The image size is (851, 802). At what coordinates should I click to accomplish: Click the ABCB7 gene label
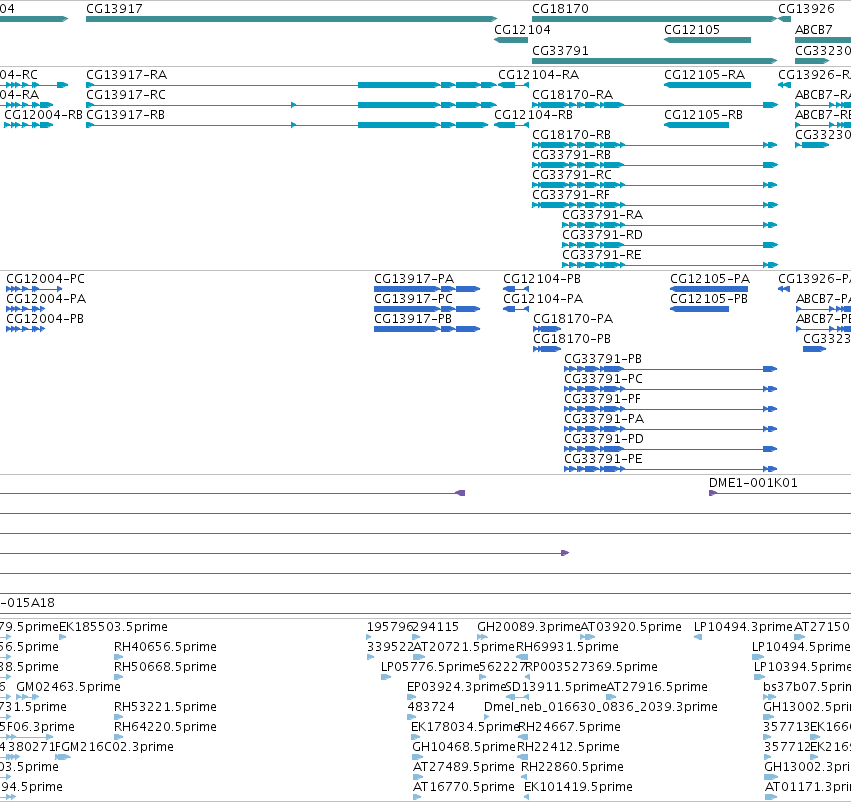814,30
